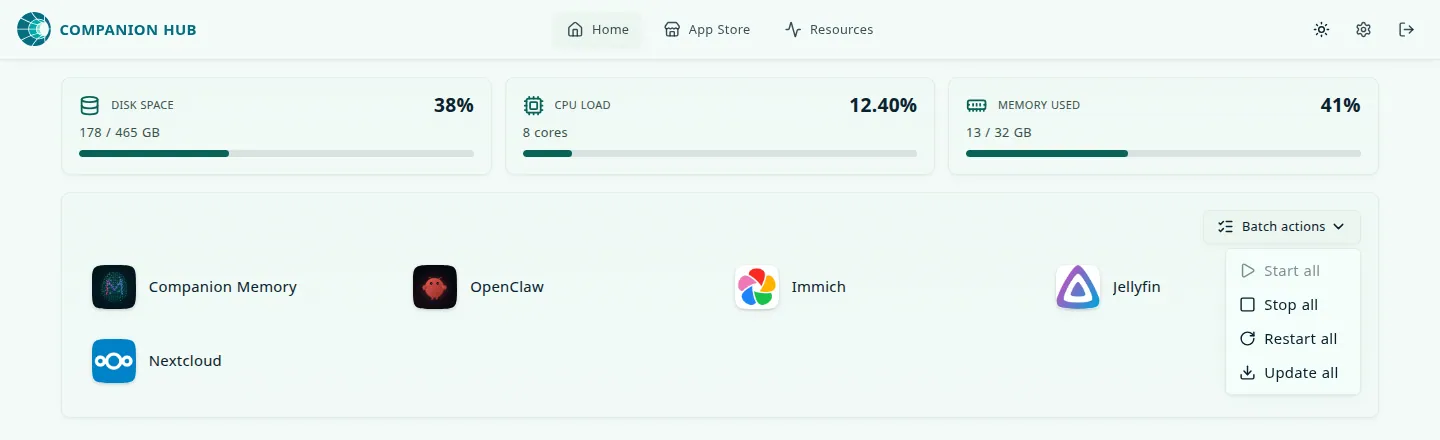Open the Home tab
This screenshot has width=1440, height=440.
pyautogui.click(x=598, y=30)
